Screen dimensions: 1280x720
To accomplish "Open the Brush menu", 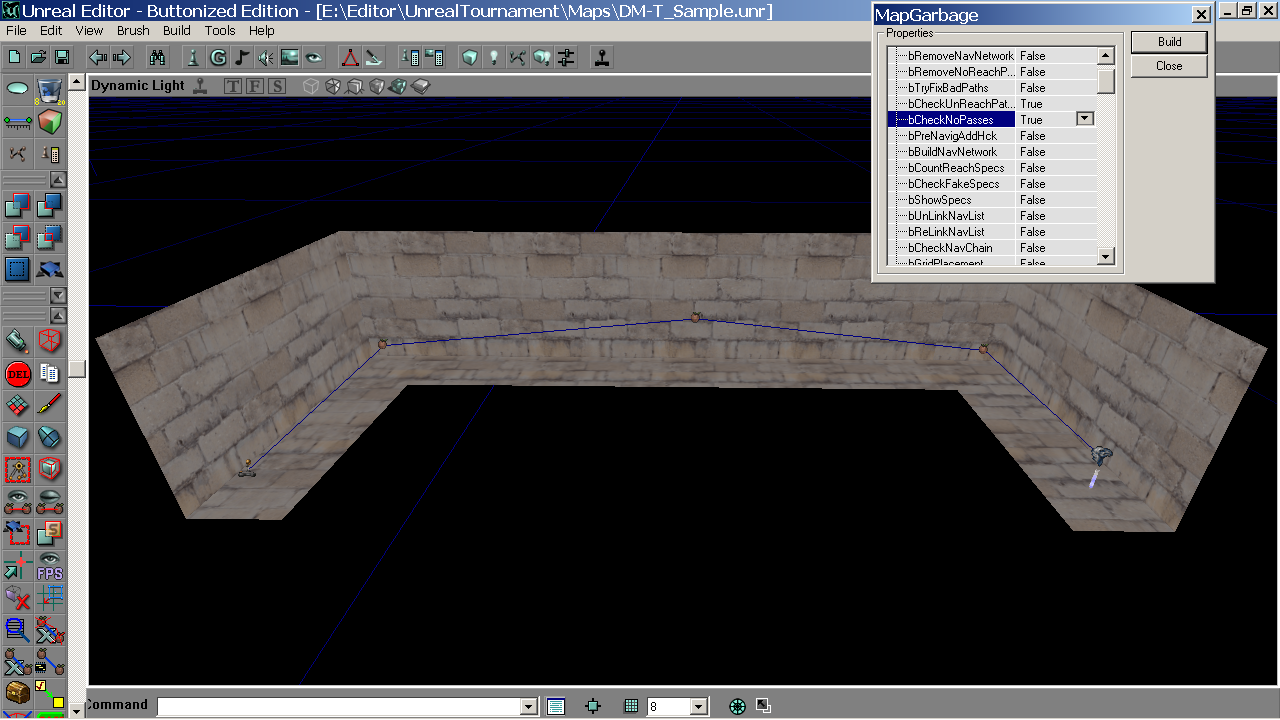I will (x=133, y=31).
